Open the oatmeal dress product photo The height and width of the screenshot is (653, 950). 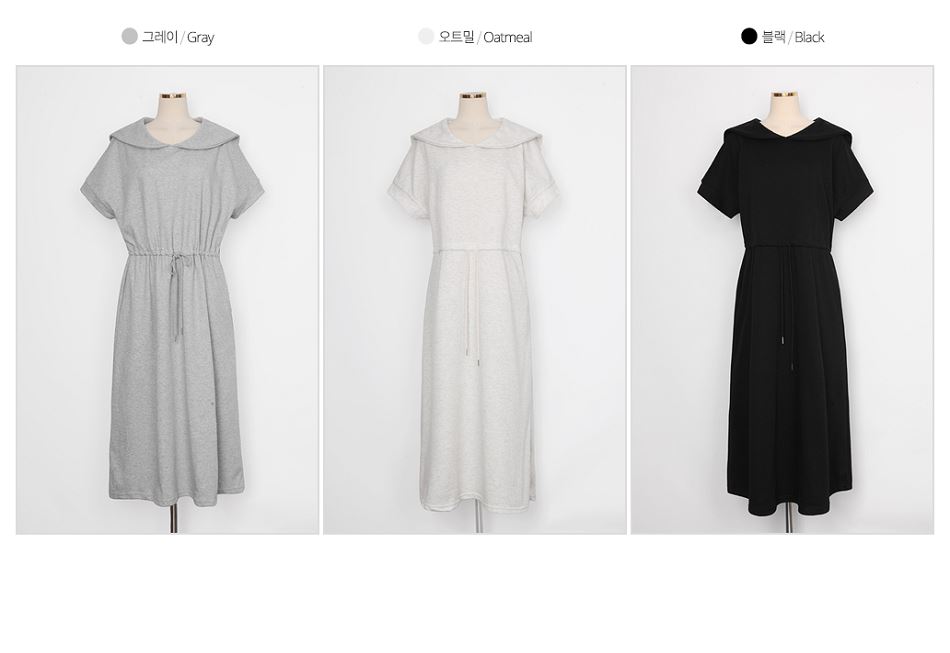pos(475,300)
